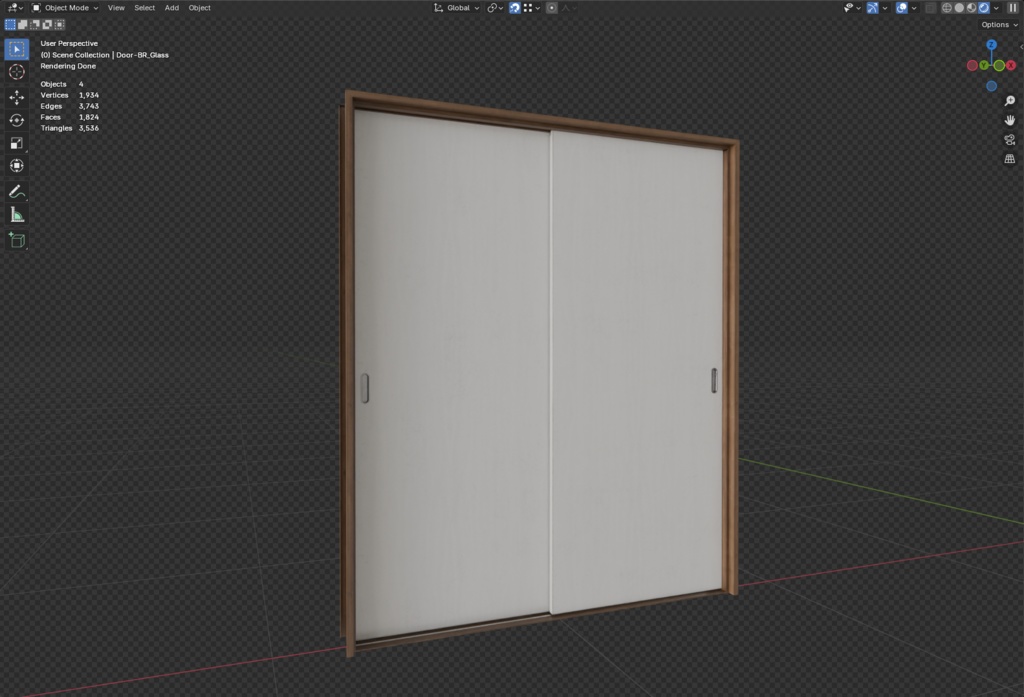This screenshot has height=697, width=1024.
Task: Switch perspective/orthographic projection grid icon
Action: pyautogui.click(x=1010, y=159)
